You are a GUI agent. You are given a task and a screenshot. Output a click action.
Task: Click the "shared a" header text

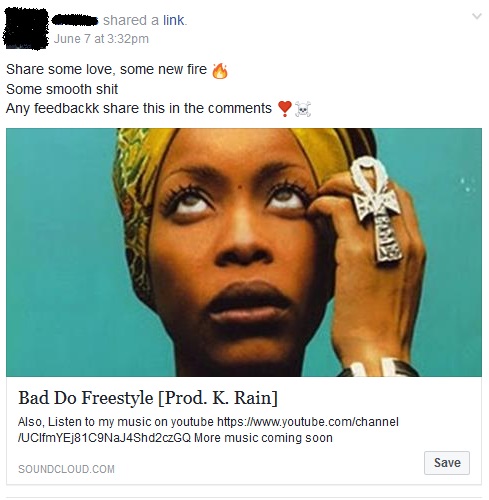pos(131,20)
